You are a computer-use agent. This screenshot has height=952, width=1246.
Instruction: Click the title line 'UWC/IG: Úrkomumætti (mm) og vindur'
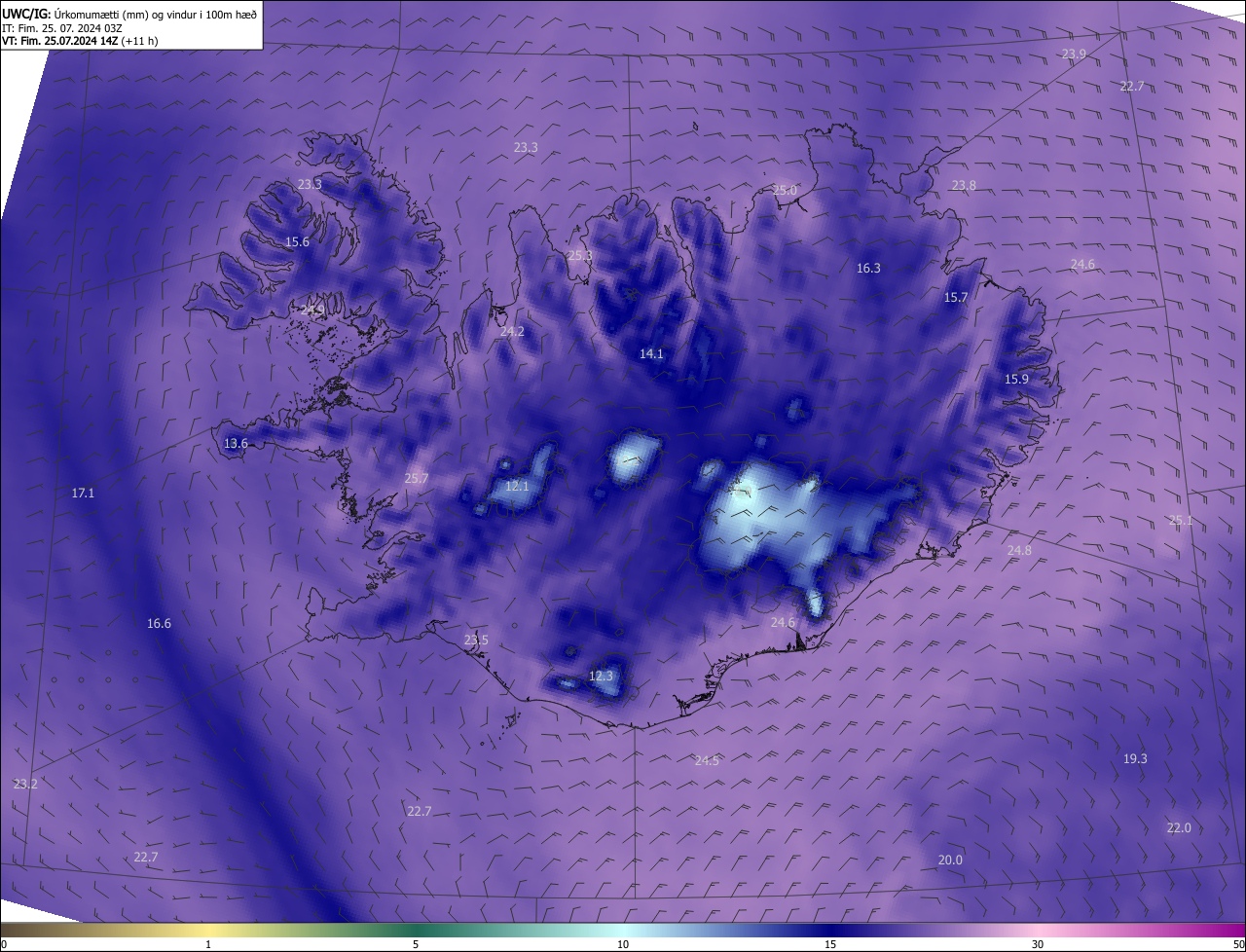(x=129, y=14)
